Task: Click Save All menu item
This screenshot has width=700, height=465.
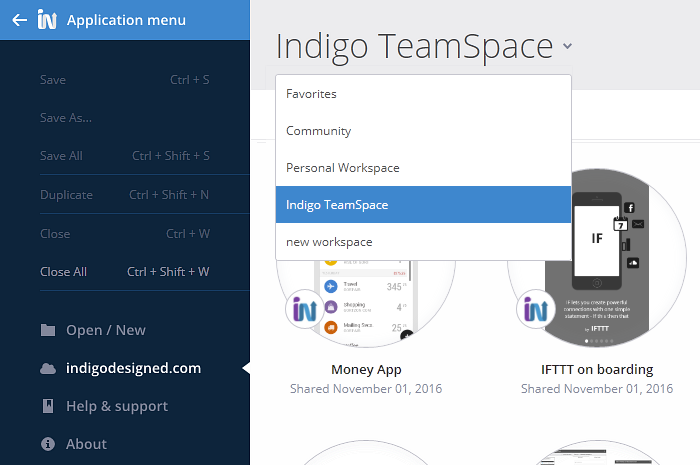Action: tap(125, 156)
